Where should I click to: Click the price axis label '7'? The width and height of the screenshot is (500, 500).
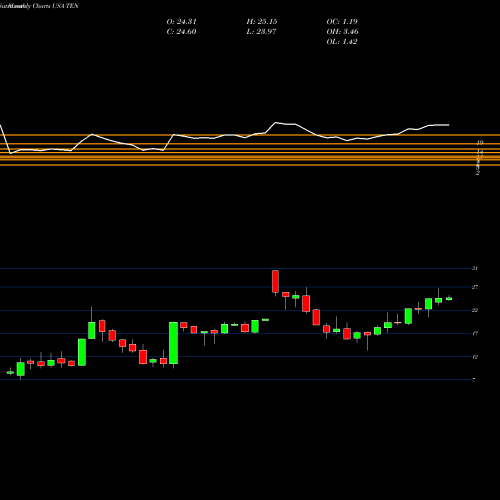(x=474, y=380)
